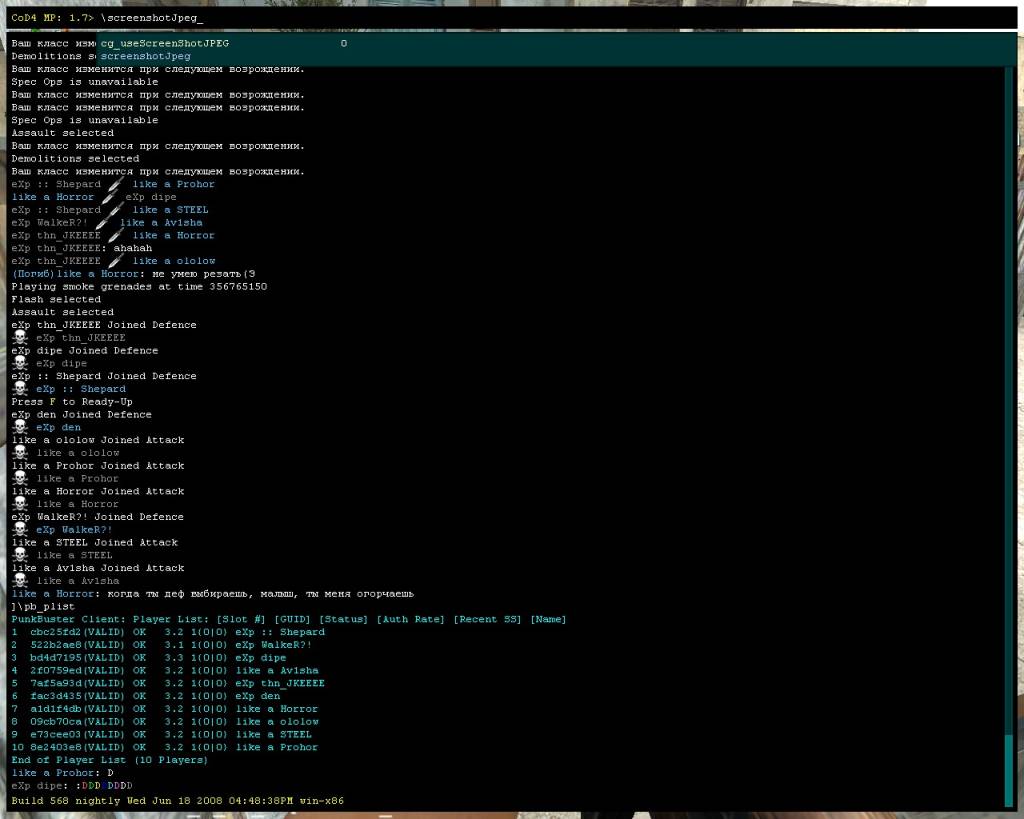
Task: Click the ']\pb_plist' command line
Action: pos(43,607)
